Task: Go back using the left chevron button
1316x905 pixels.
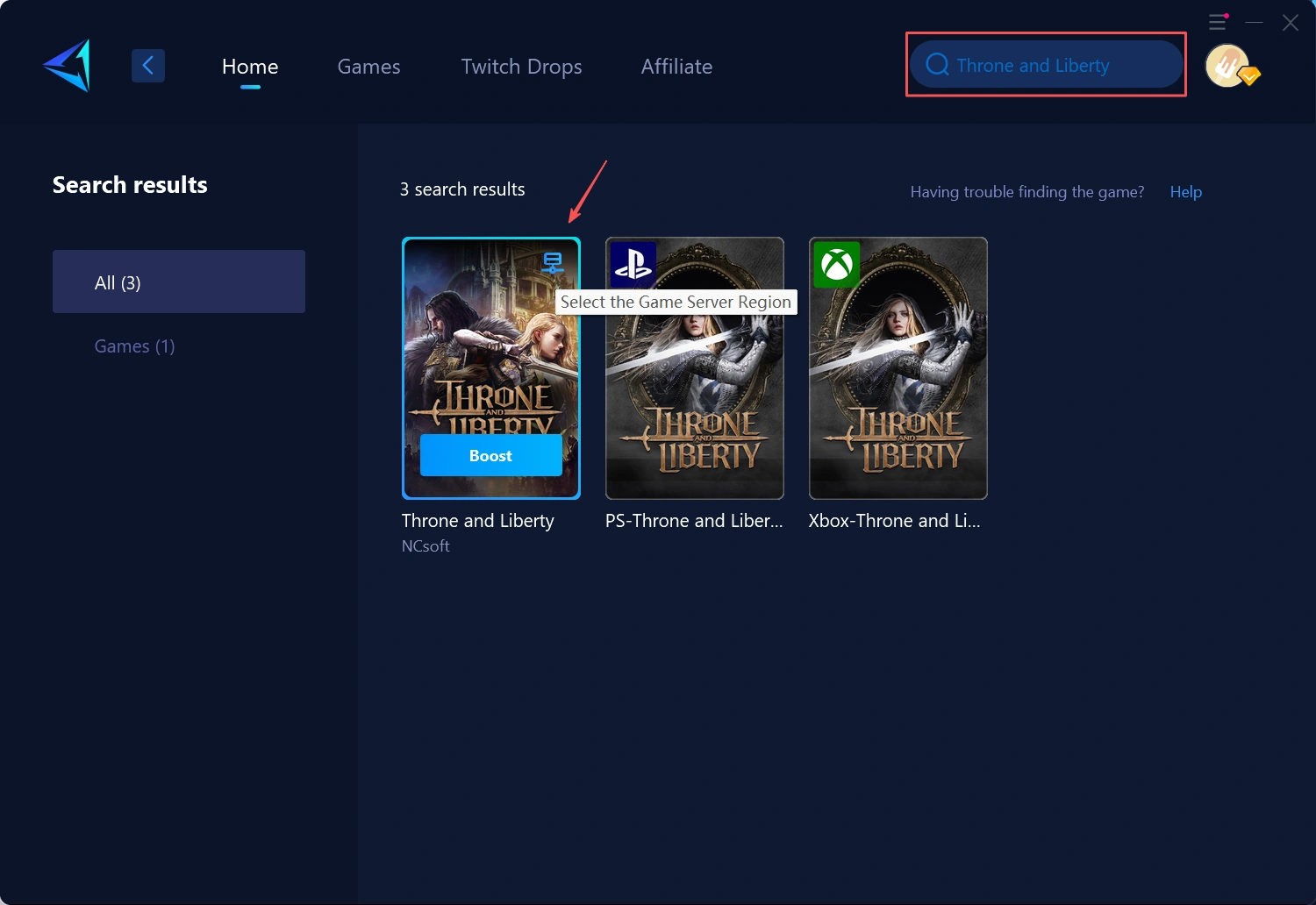Action: coord(148,66)
